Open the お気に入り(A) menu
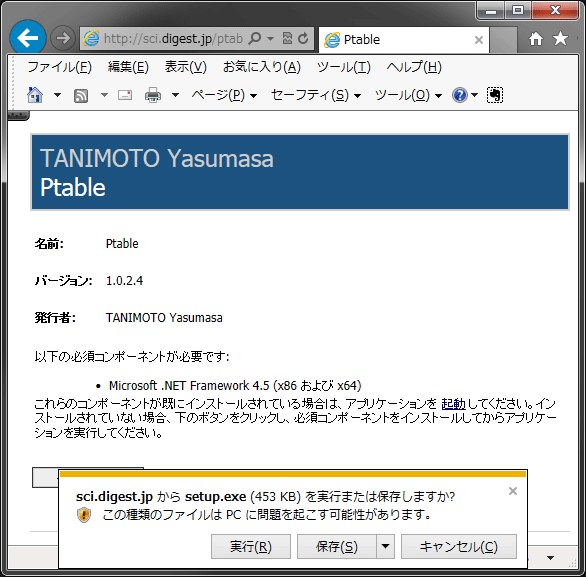Image resolution: width=586 pixels, height=577 pixels. coord(262,67)
